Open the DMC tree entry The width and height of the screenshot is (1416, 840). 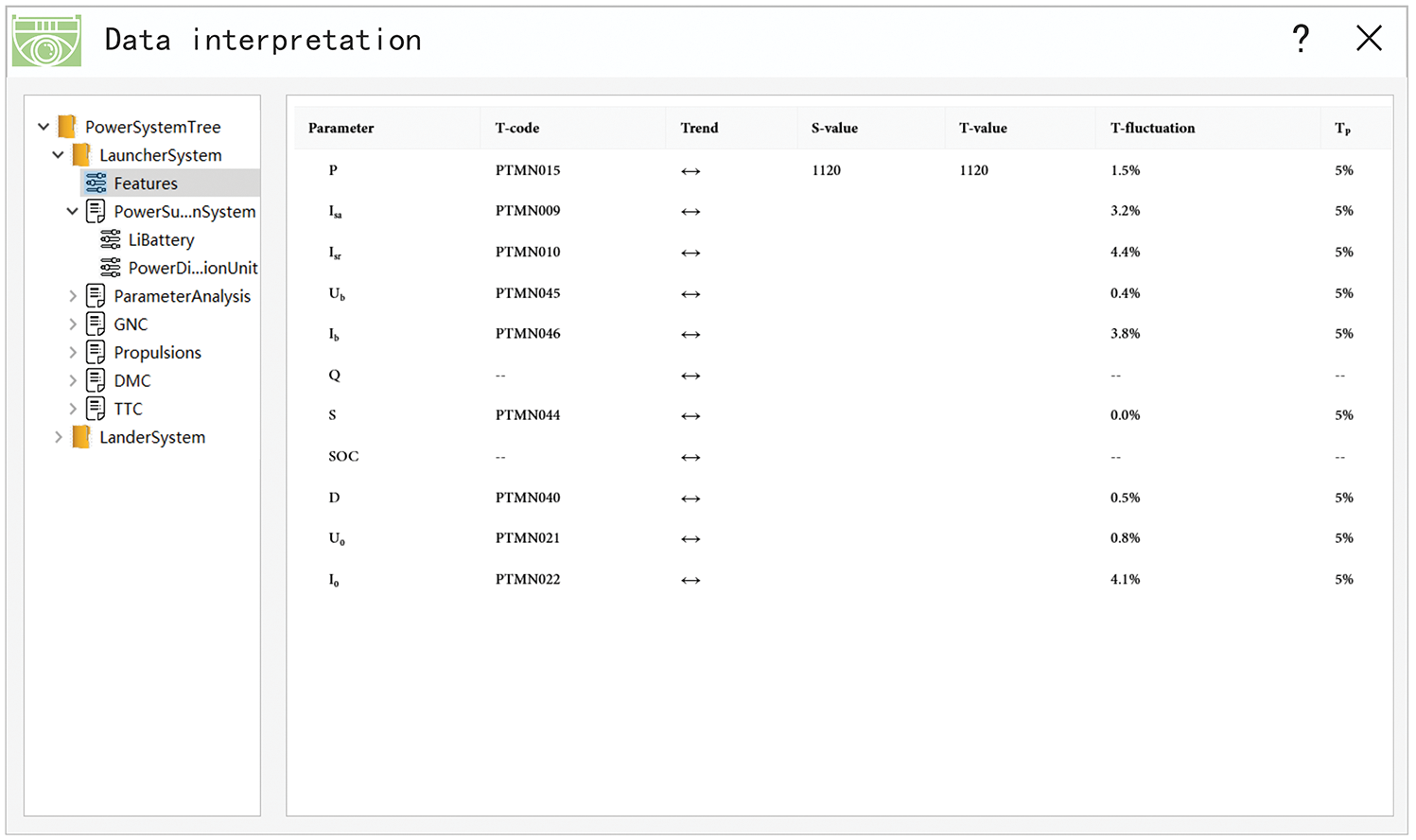[x=131, y=381]
